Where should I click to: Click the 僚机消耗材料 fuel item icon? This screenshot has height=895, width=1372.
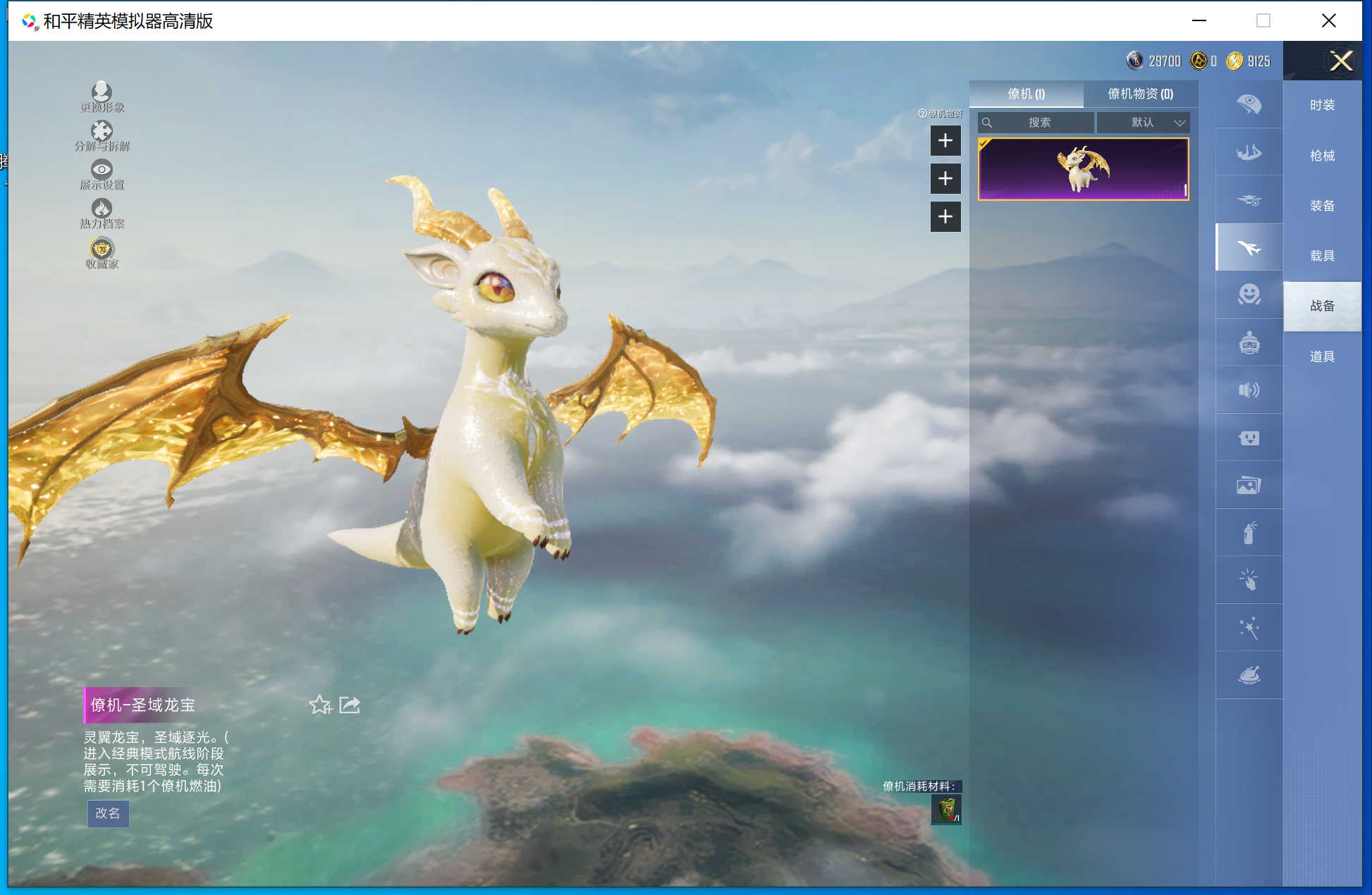coord(945,810)
